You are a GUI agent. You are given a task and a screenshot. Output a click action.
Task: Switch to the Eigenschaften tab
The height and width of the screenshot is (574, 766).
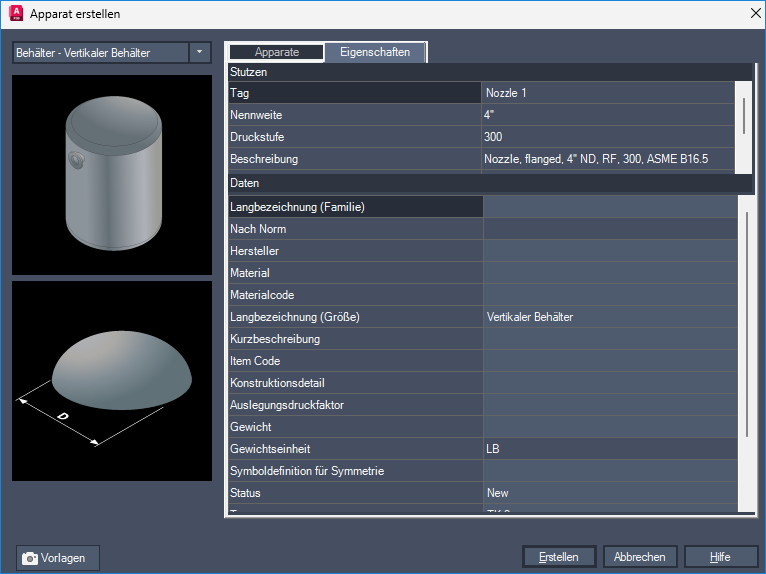tap(375, 52)
